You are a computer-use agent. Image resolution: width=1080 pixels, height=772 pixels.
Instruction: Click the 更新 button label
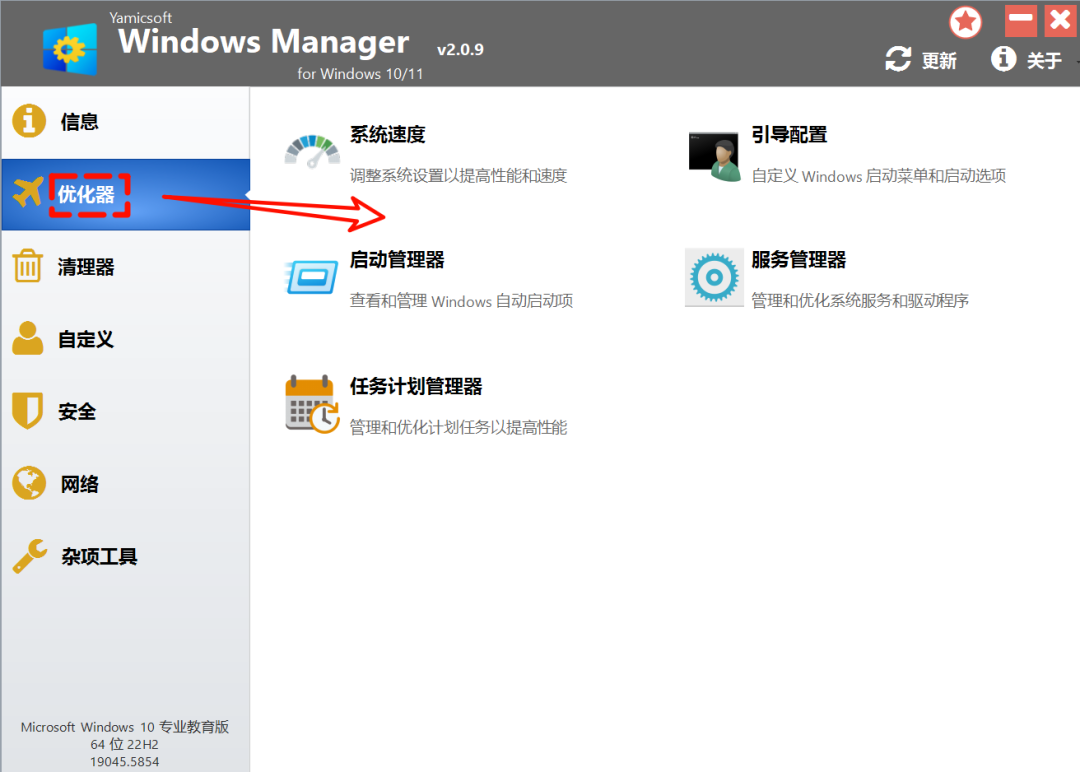(x=939, y=61)
